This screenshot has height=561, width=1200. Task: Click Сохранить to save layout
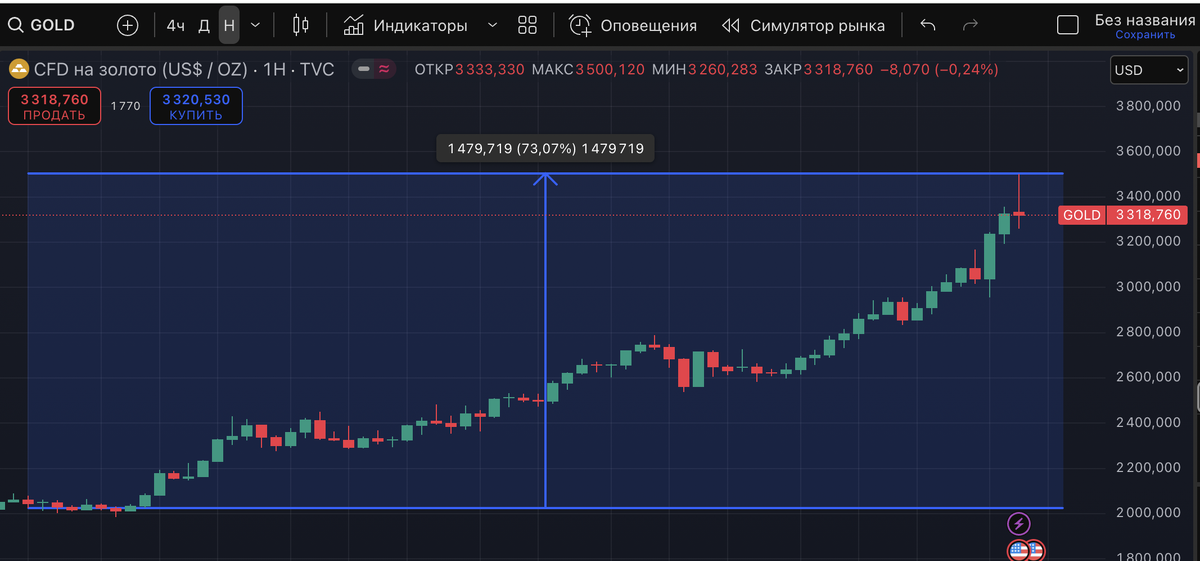1146,35
